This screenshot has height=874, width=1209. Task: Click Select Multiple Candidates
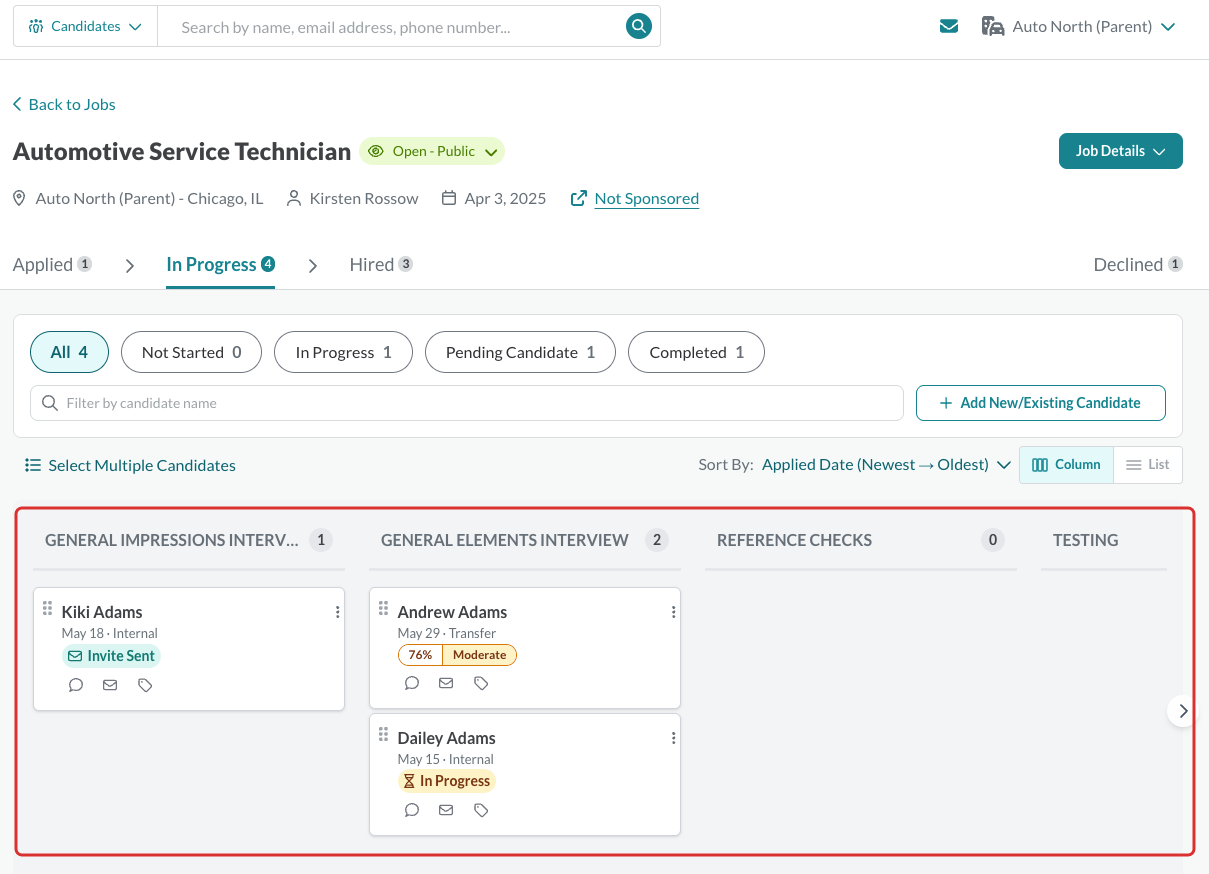[x=131, y=465]
